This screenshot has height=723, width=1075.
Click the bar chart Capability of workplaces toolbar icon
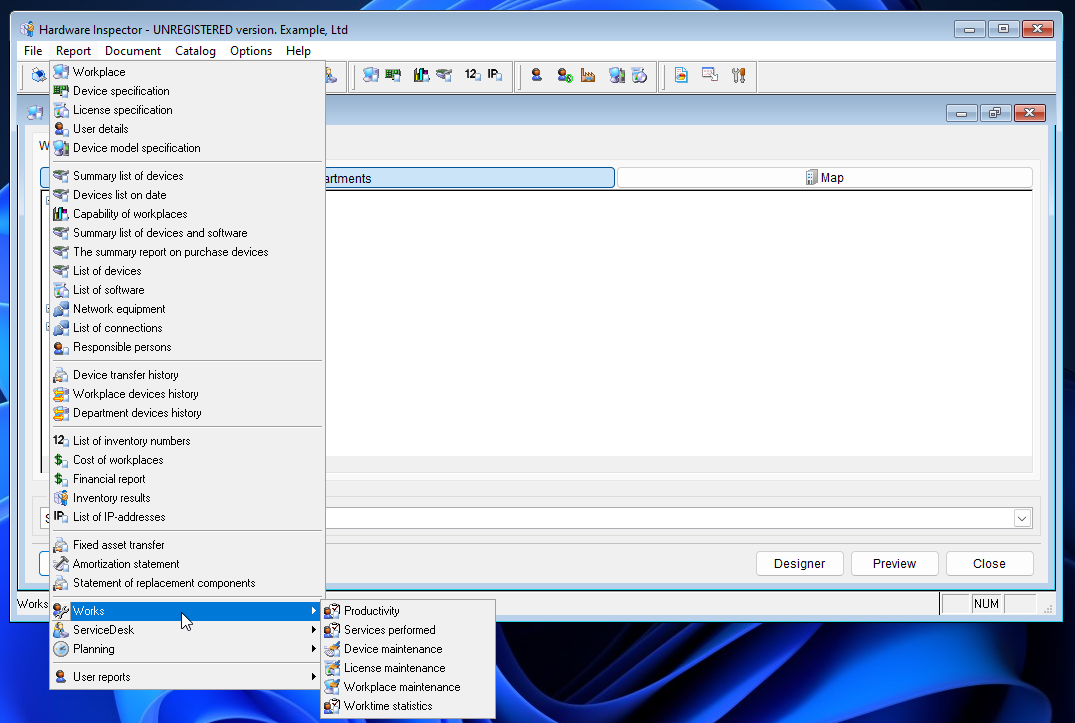click(x=421, y=75)
